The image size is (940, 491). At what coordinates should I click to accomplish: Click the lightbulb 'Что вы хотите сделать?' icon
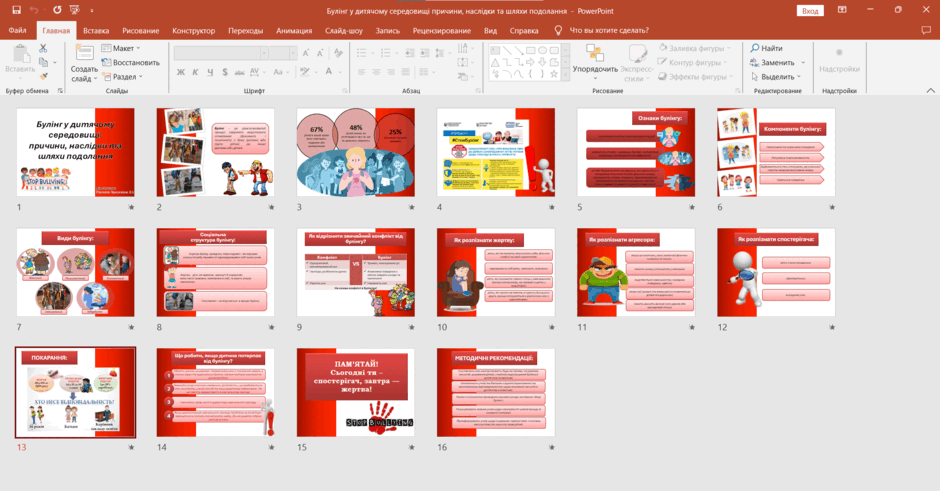pyautogui.click(x=558, y=30)
